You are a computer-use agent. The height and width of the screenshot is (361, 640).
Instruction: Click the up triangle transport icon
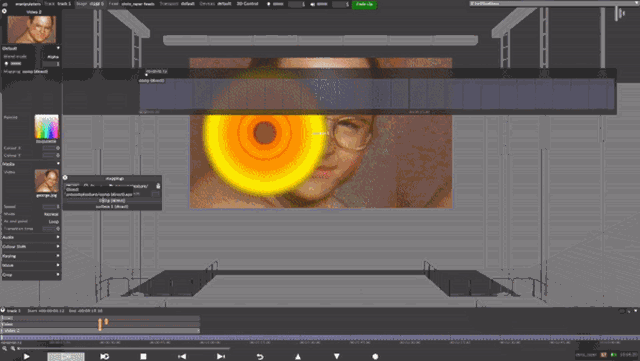[298, 357]
